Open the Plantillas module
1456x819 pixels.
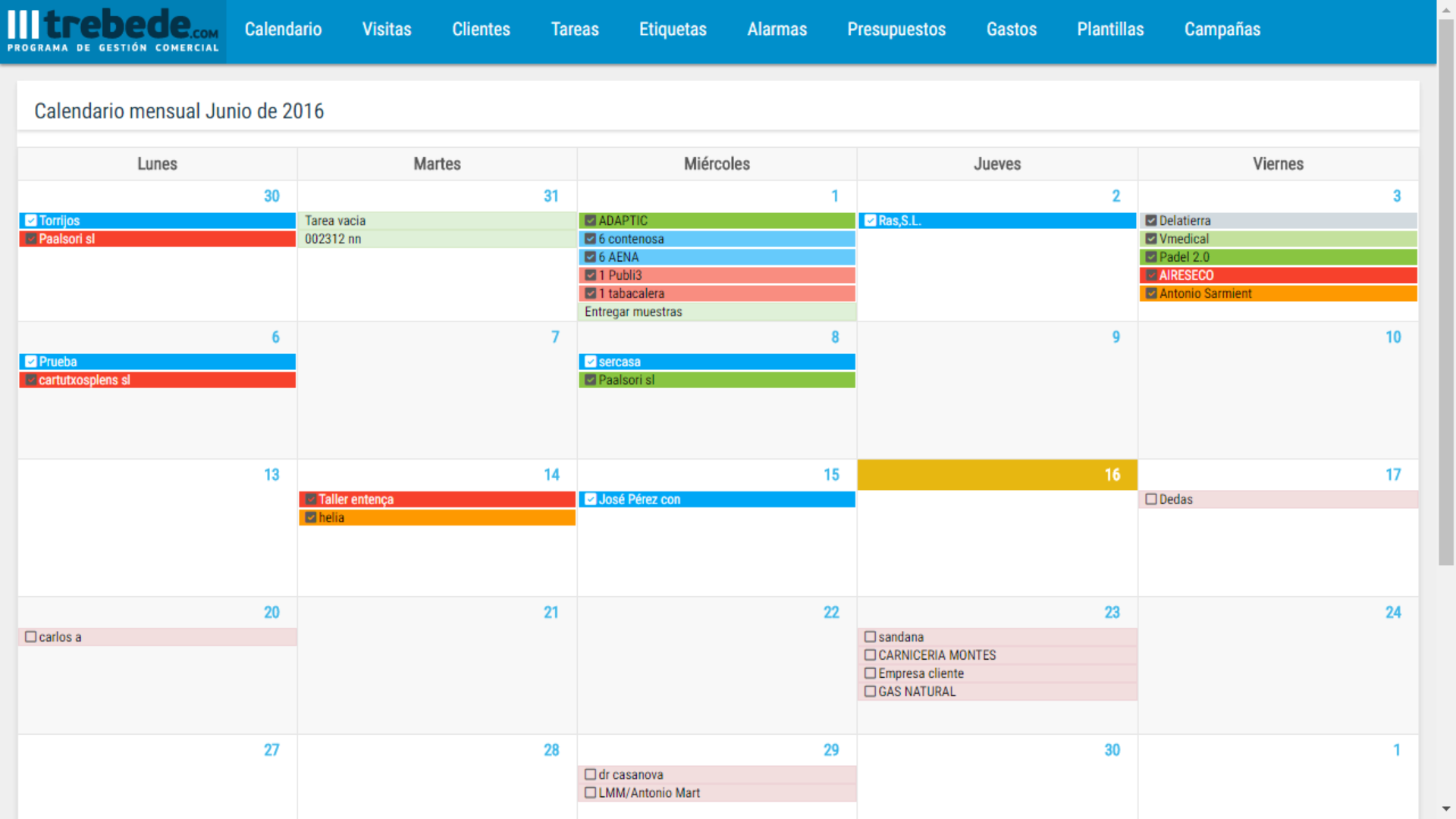(x=1110, y=29)
